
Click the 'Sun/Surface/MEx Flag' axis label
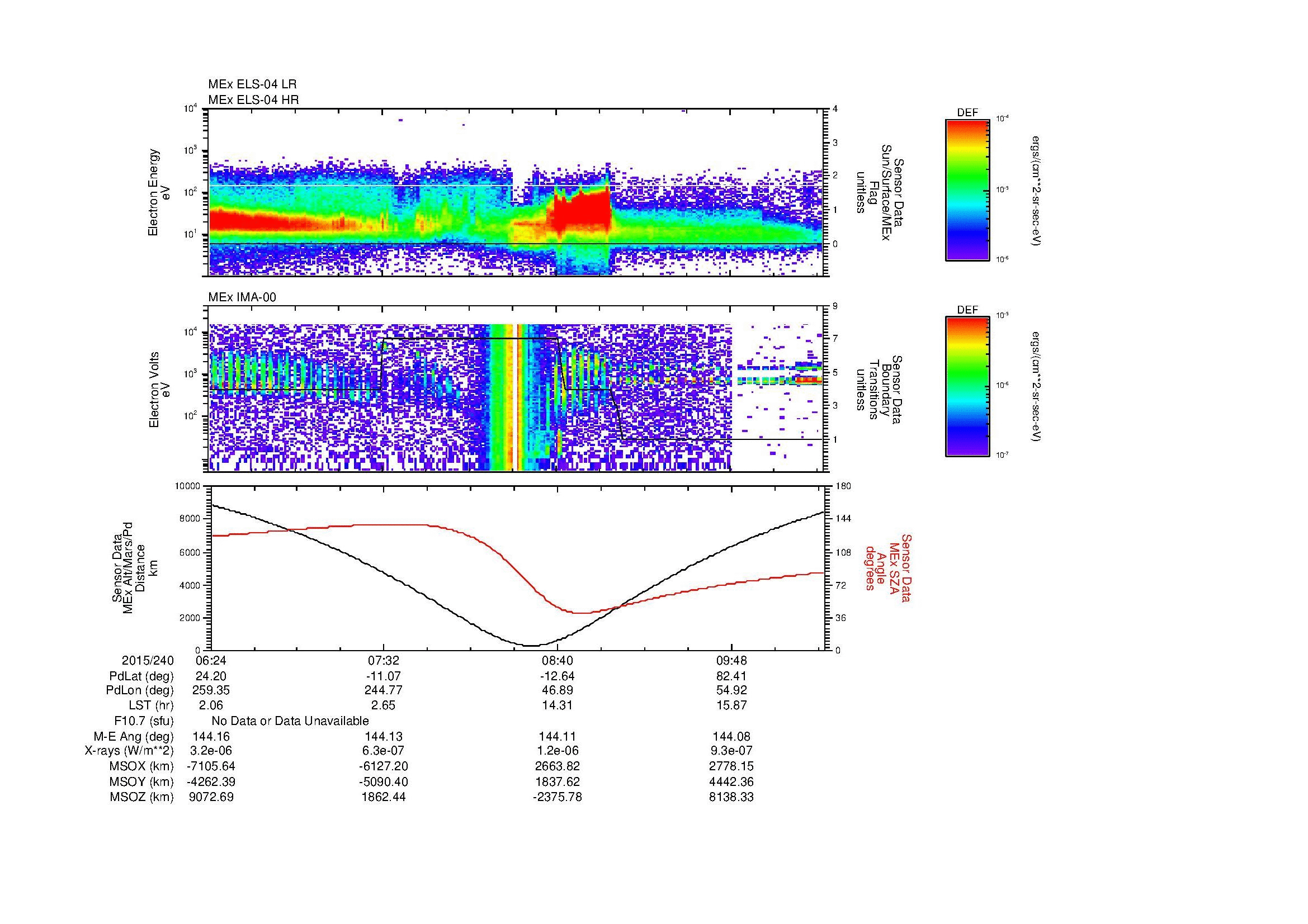(x=880, y=192)
